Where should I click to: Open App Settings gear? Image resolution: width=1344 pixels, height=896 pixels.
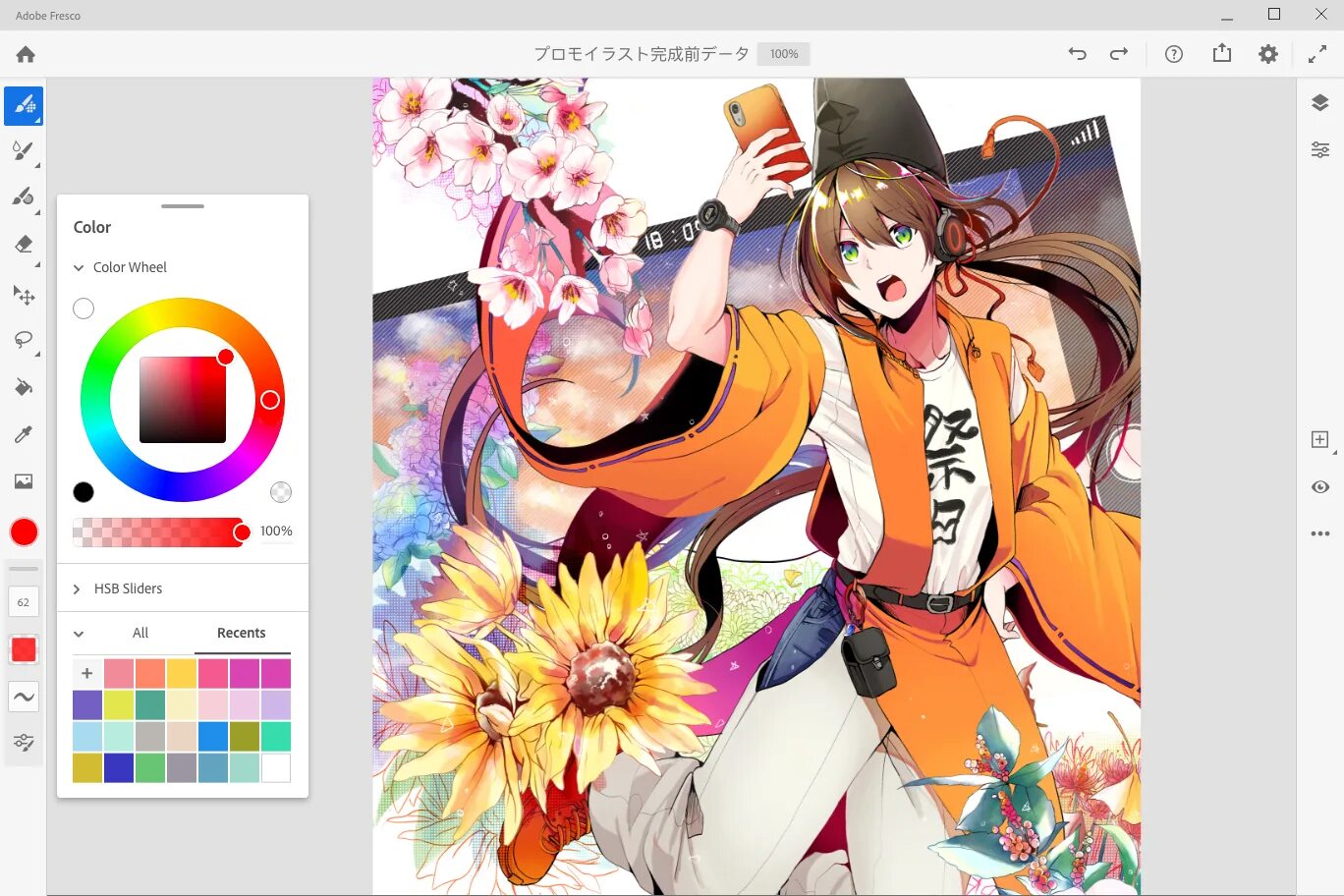1268,54
